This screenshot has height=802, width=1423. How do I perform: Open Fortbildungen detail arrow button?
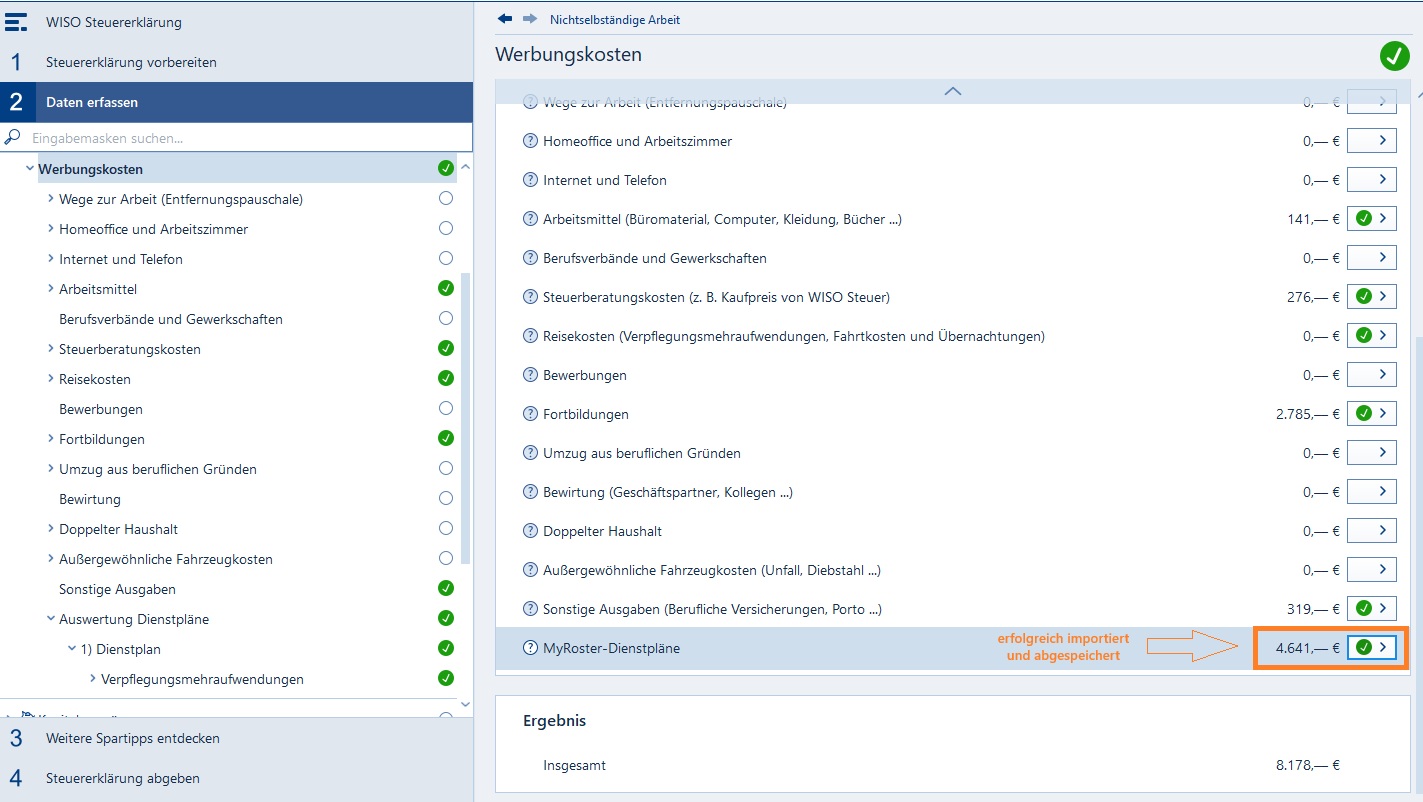1371,413
